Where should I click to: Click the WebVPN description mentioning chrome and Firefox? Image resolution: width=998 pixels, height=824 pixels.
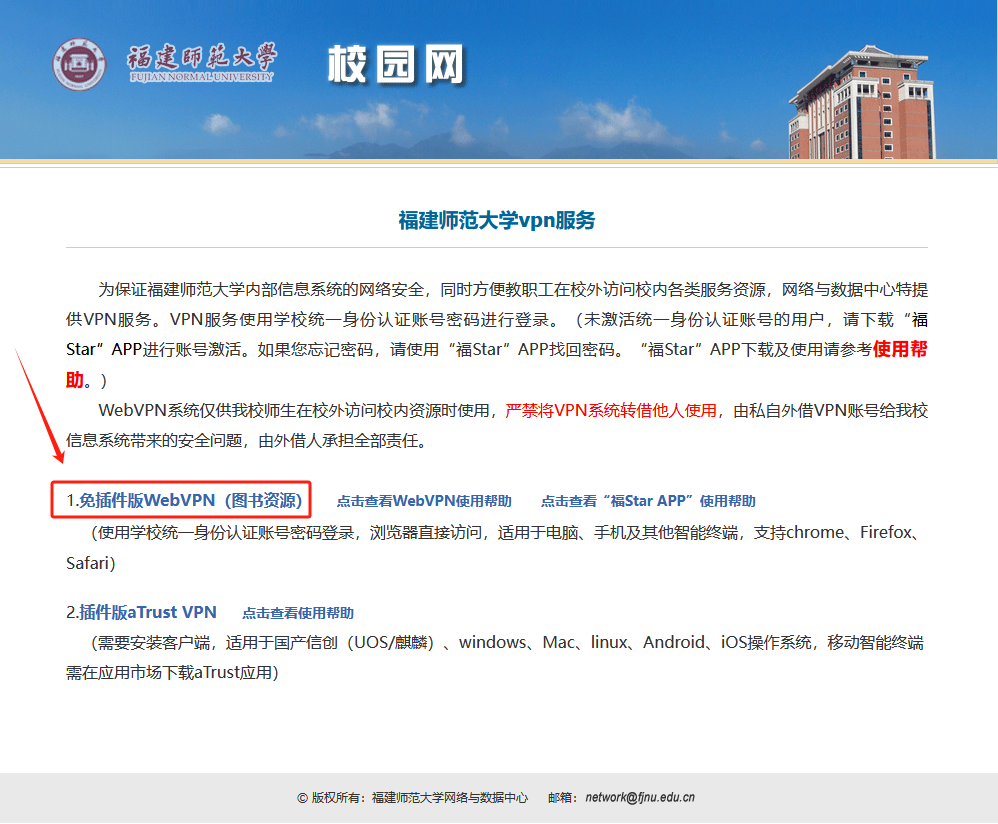500,533
